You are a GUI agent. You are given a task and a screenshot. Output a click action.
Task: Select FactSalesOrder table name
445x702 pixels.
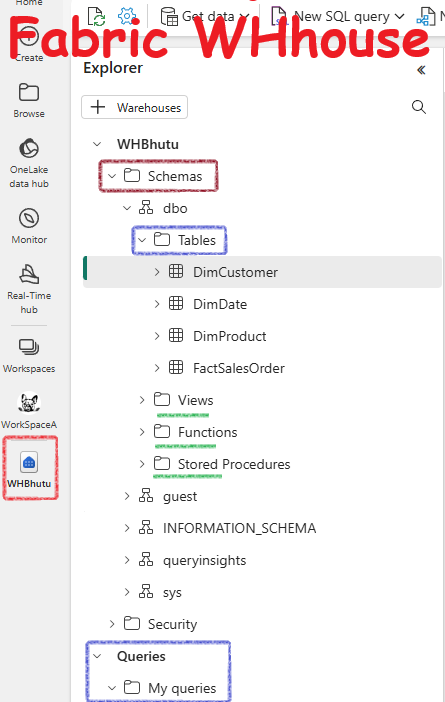[x=239, y=368]
